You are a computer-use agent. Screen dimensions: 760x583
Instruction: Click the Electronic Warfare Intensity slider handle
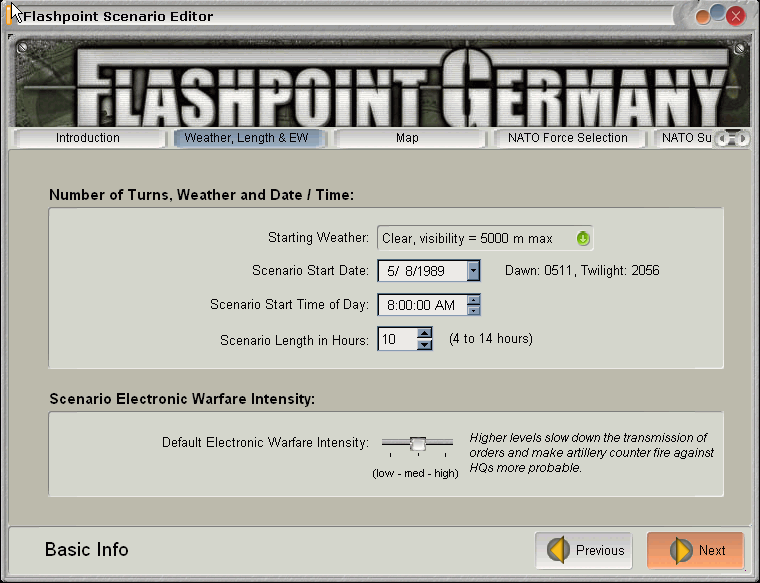click(x=418, y=443)
